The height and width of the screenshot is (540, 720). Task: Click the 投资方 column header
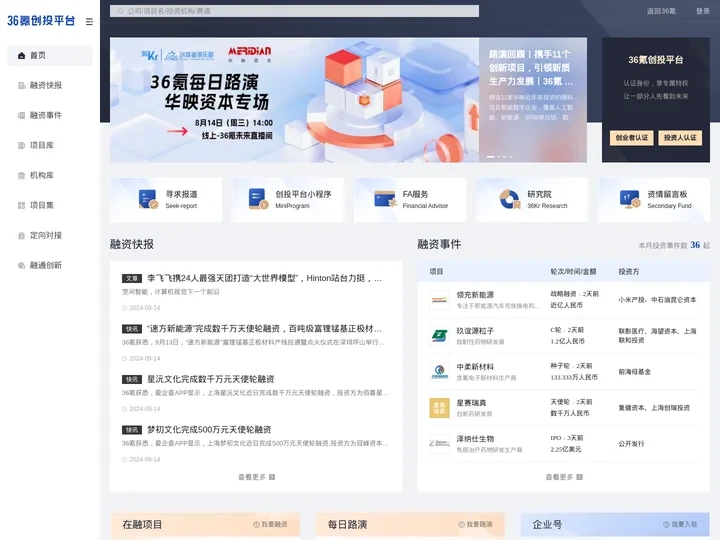pos(629,272)
